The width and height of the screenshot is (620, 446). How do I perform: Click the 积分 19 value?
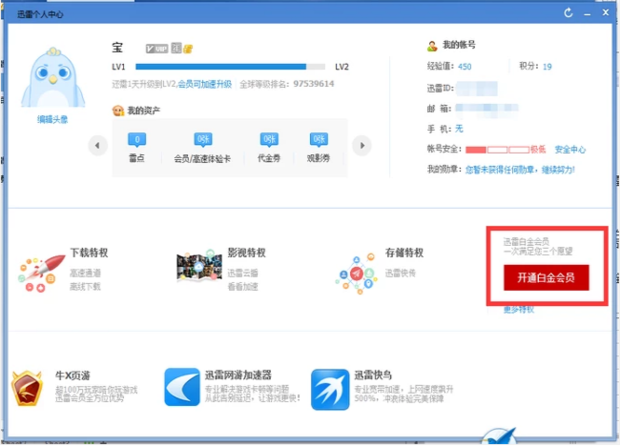pyautogui.click(x=547, y=66)
